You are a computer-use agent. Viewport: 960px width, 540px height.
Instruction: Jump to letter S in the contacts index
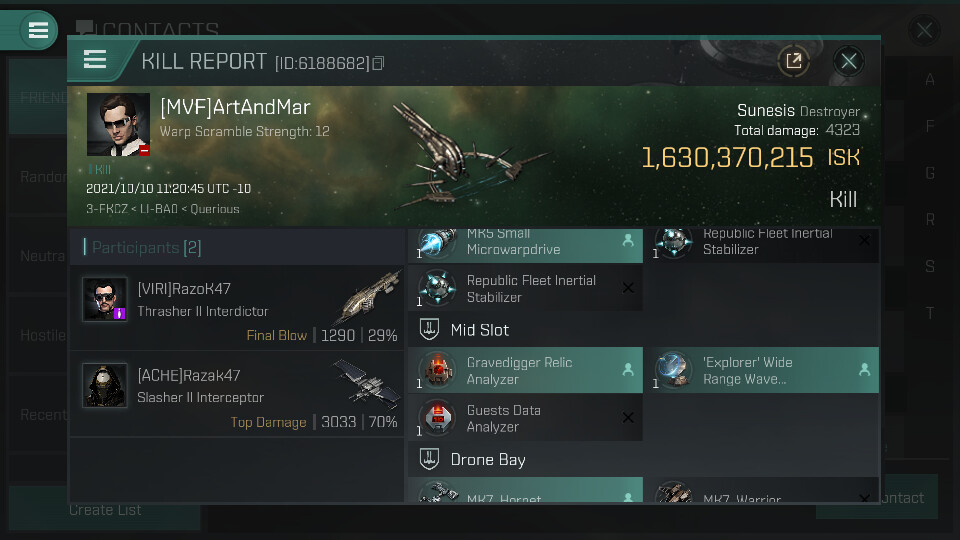pos(929,266)
